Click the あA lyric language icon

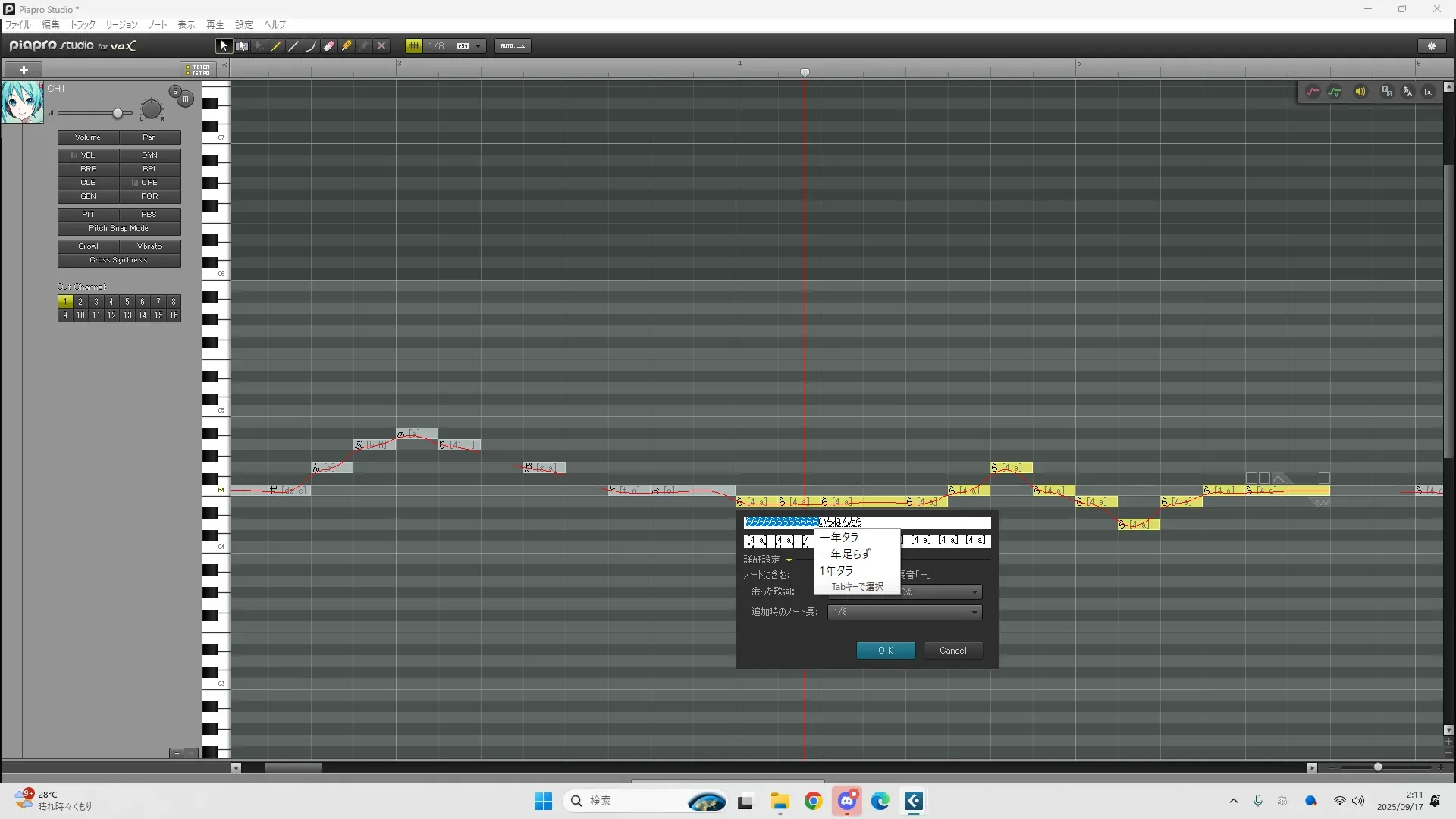click(1407, 92)
